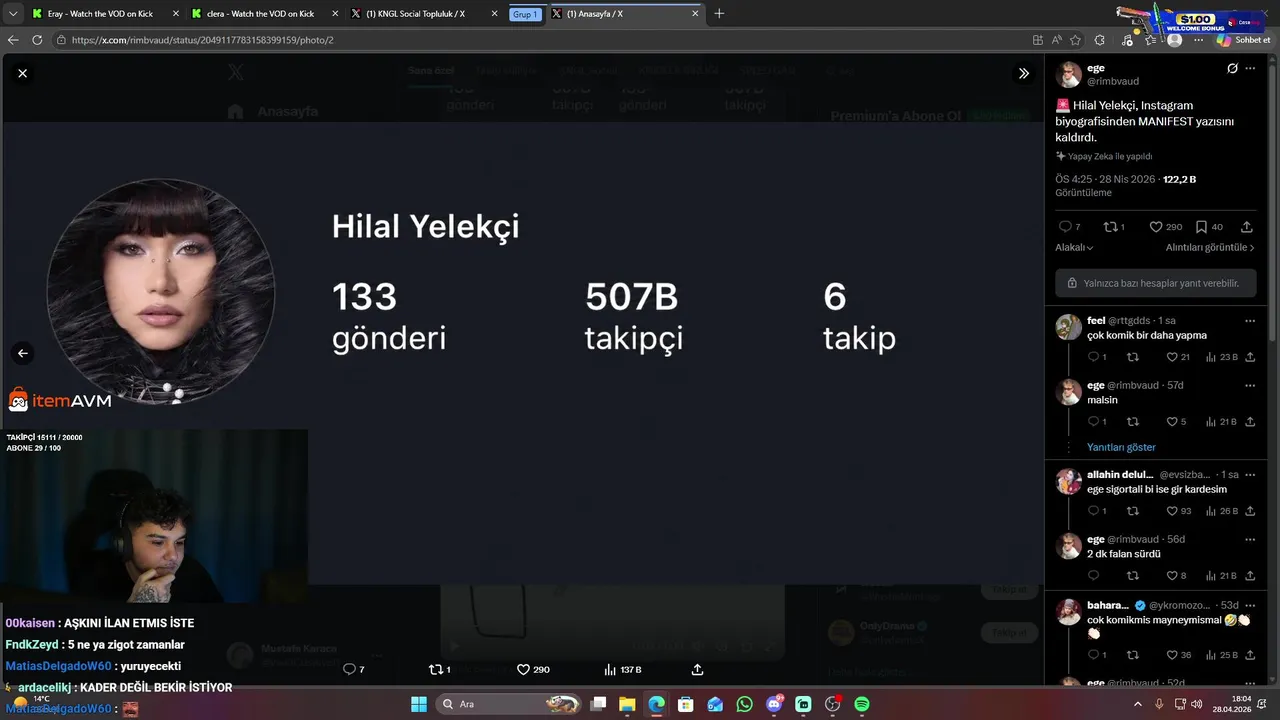Click repost icon under the photo

coord(435,669)
